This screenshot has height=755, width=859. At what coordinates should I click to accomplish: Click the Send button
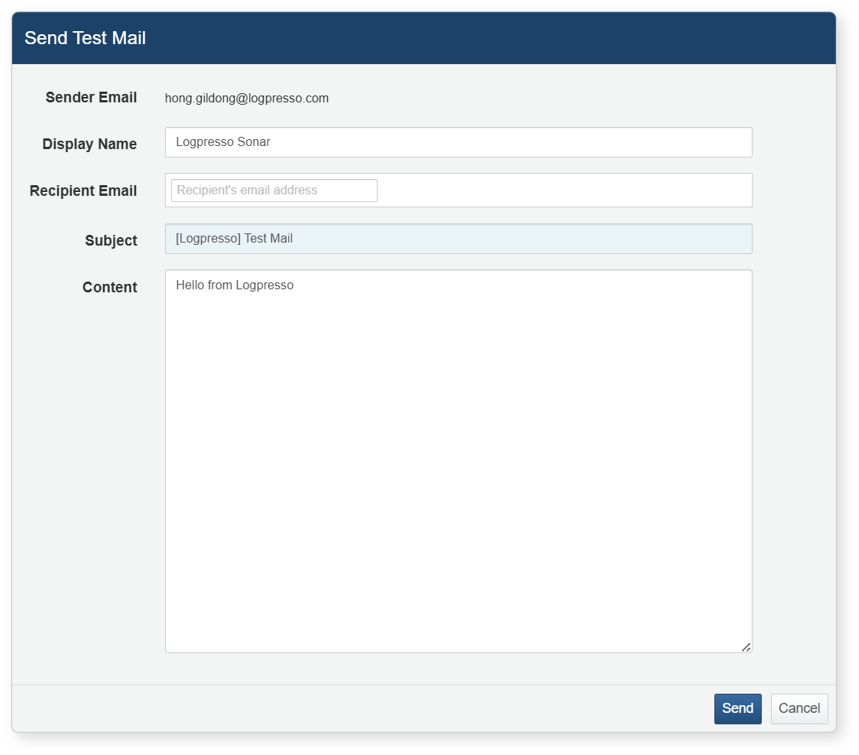pyautogui.click(x=737, y=708)
